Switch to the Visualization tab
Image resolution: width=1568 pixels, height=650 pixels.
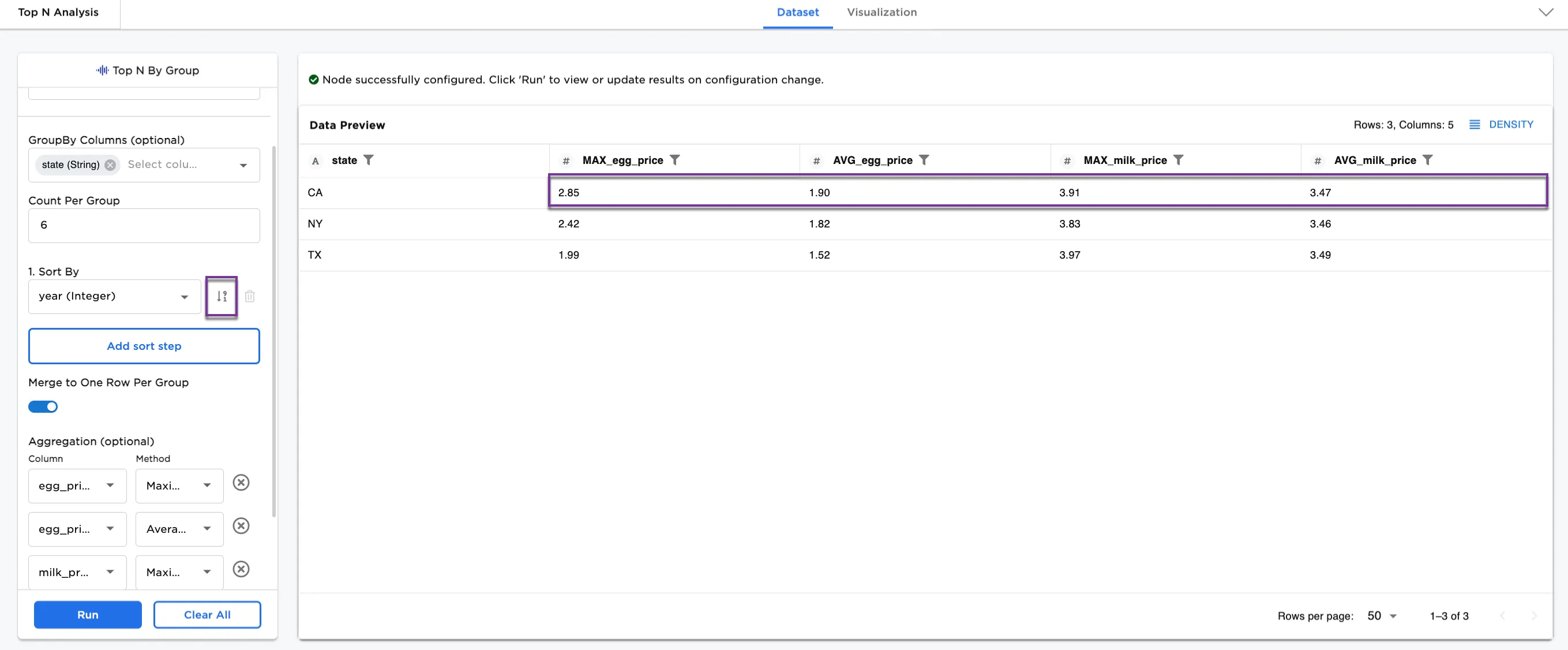(x=881, y=12)
